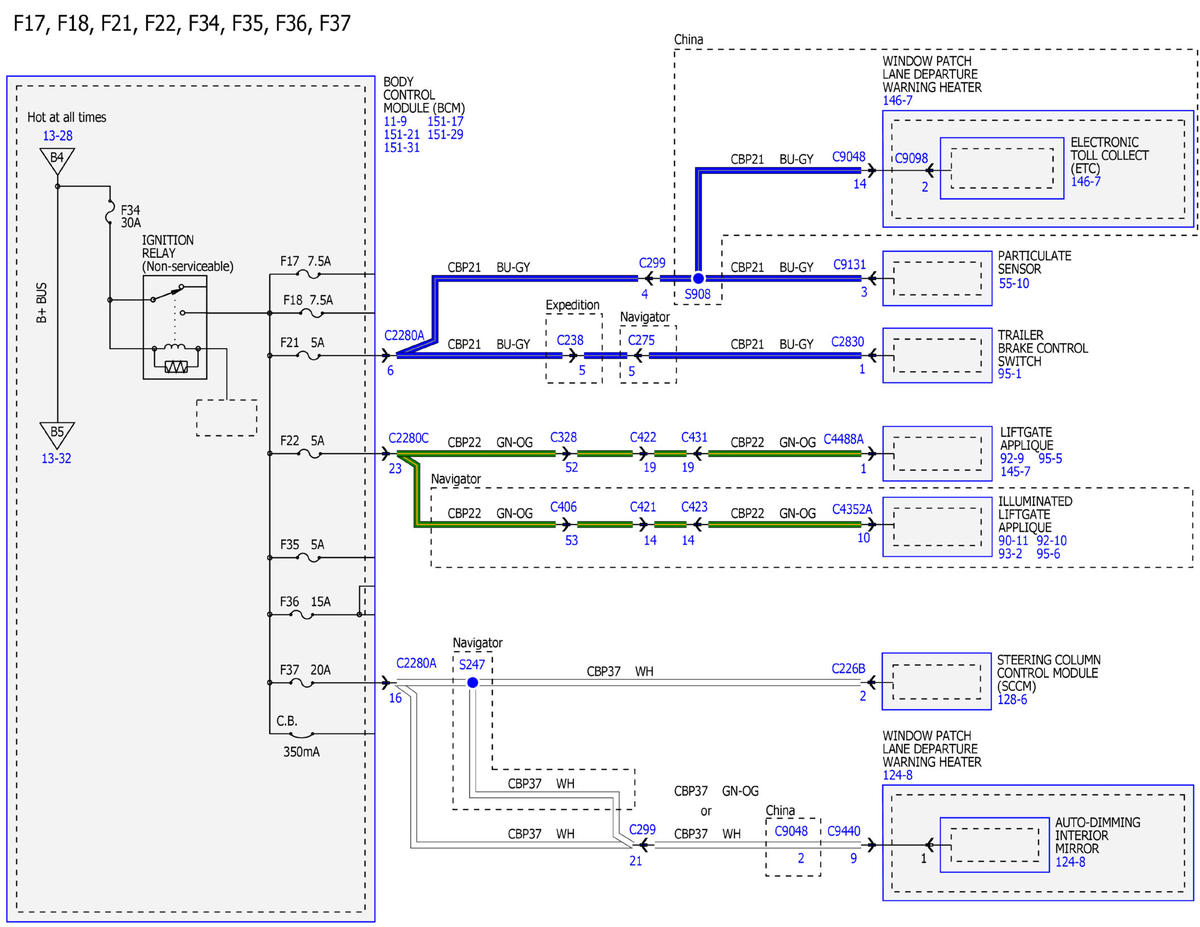Select connector C9098
The height and width of the screenshot is (927, 1200).
(911, 157)
